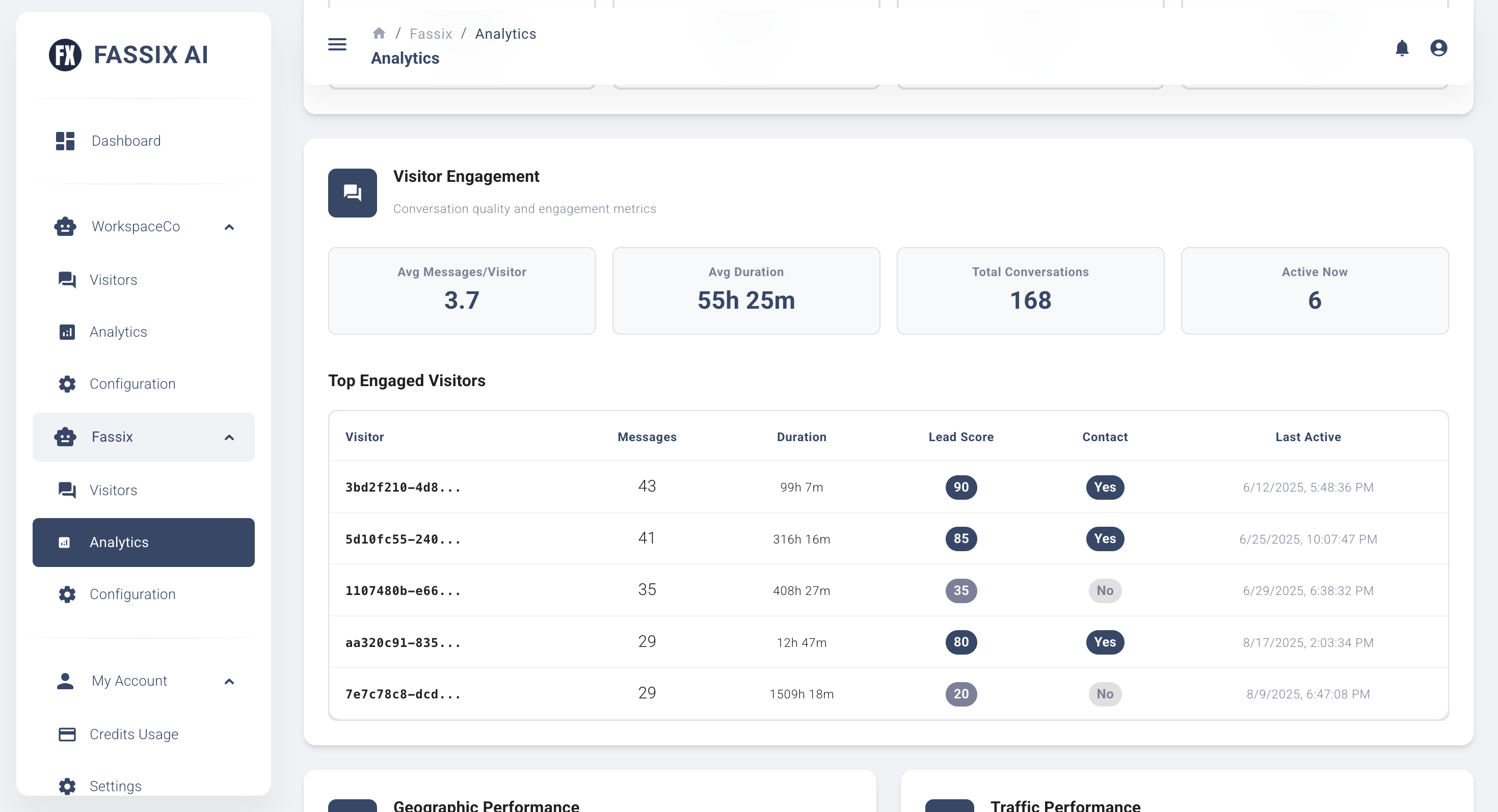Viewport: 1498px width, 812px height.
Task: Toggle Contact status for visitor 1107480b-e66
Action: [1104, 590]
